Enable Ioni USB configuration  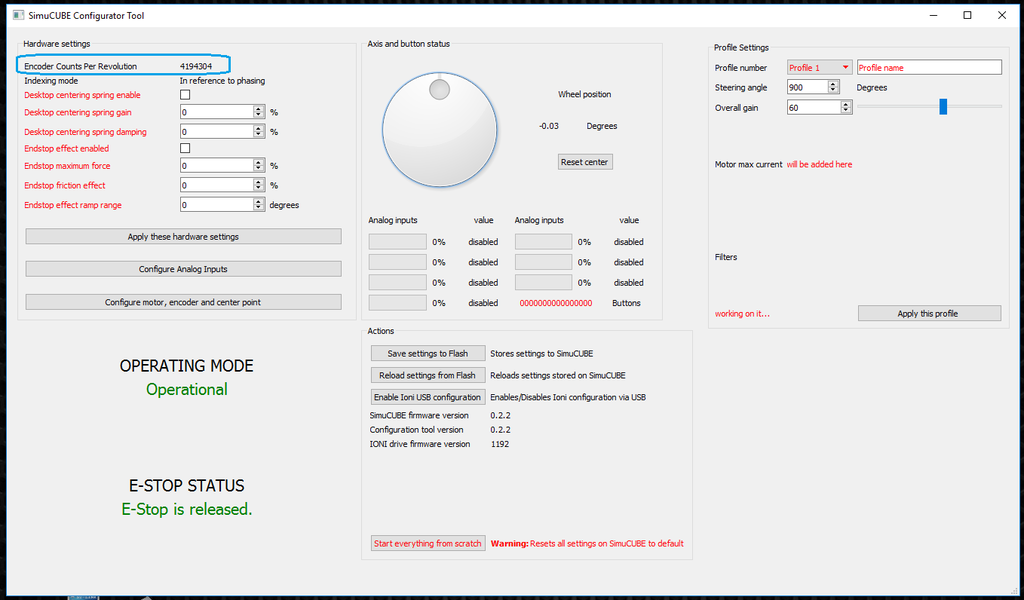coord(428,397)
